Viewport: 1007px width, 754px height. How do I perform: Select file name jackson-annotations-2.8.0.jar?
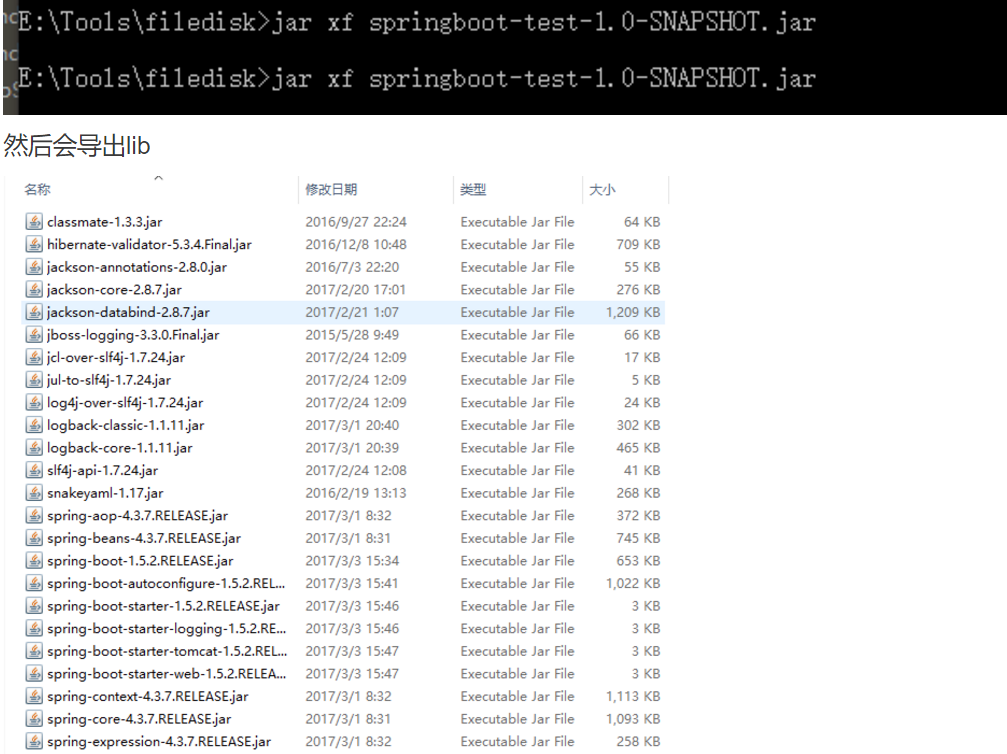pos(137,267)
